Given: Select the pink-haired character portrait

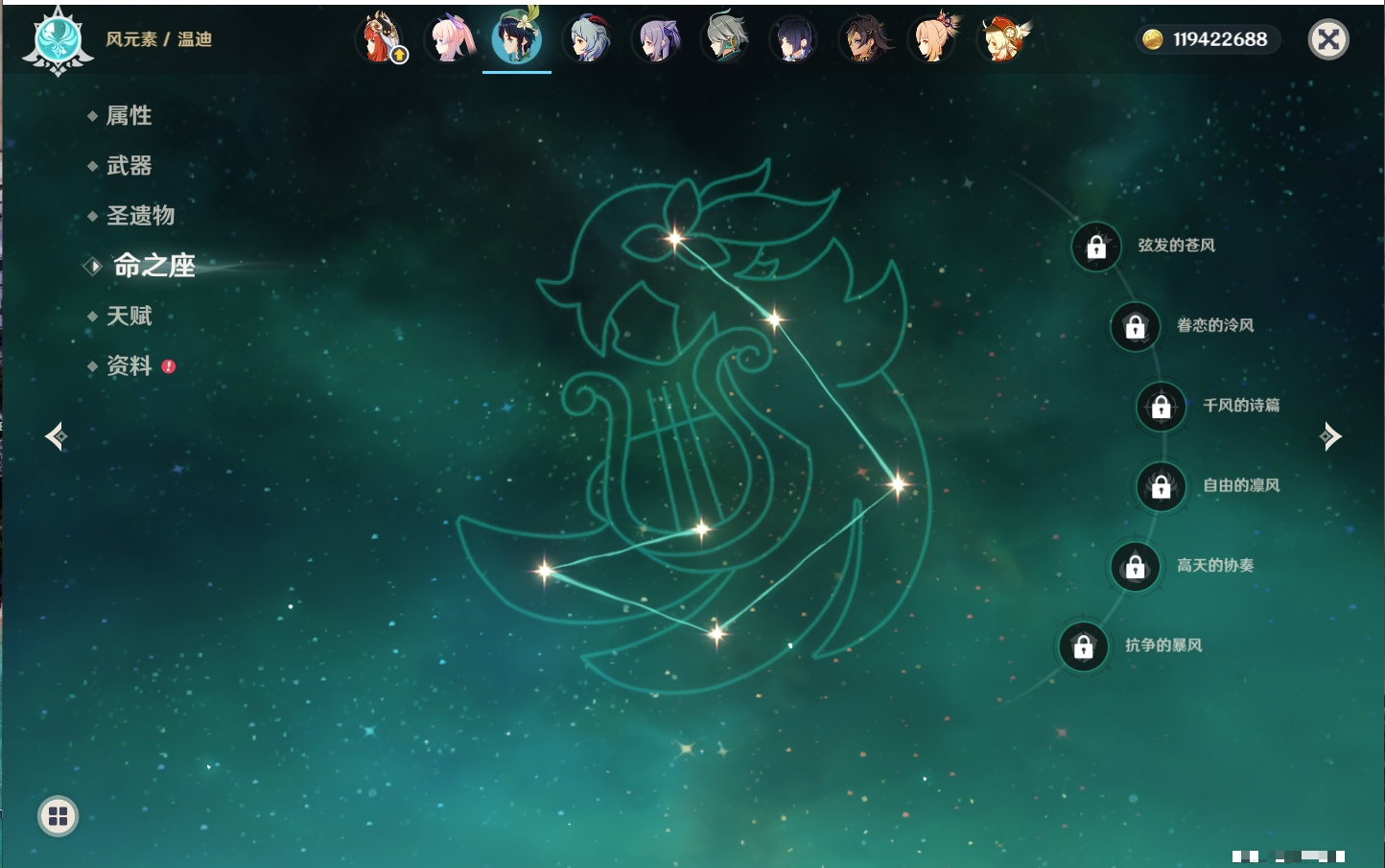Looking at the screenshot, I should pos(450,39).
